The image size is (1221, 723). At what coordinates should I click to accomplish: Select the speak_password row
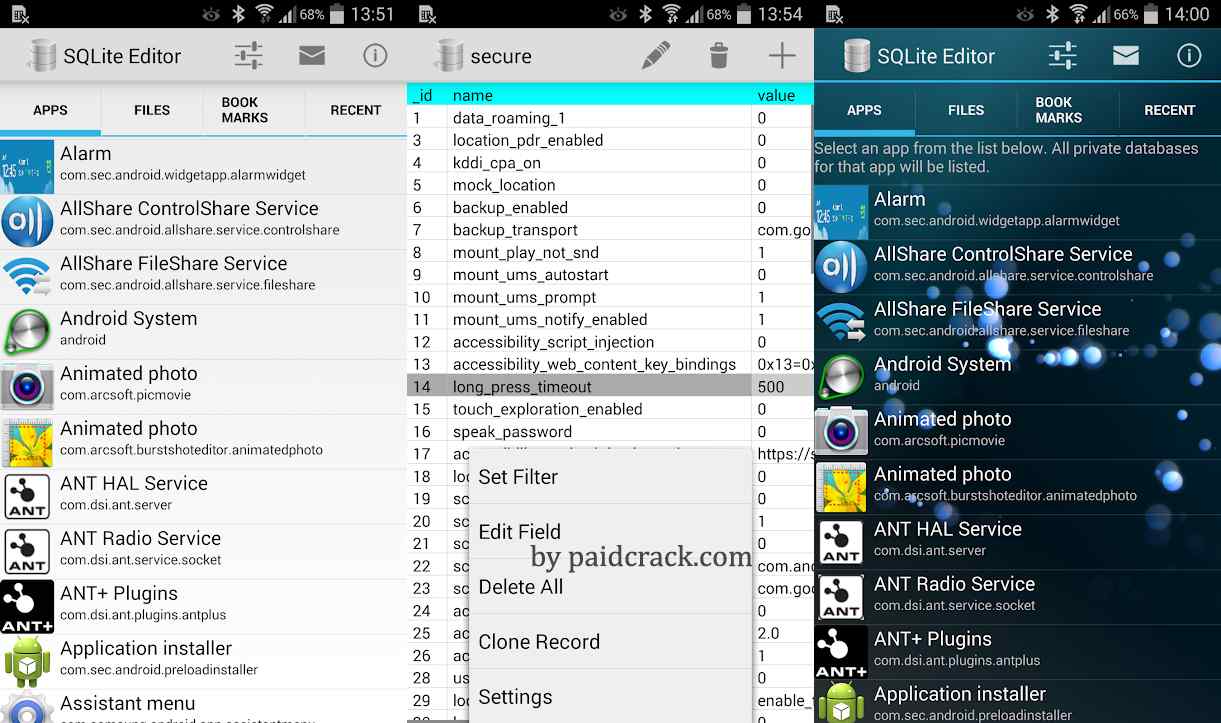click(610, 431)
